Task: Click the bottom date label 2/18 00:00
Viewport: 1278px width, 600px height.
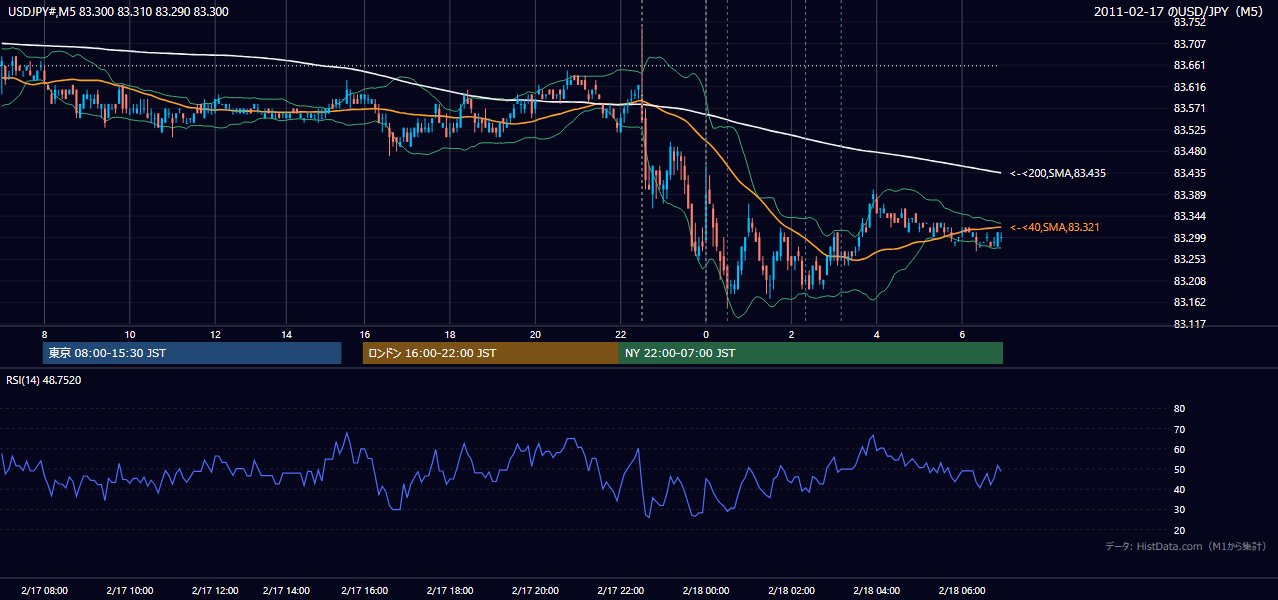Action: (x=706, y=591)
